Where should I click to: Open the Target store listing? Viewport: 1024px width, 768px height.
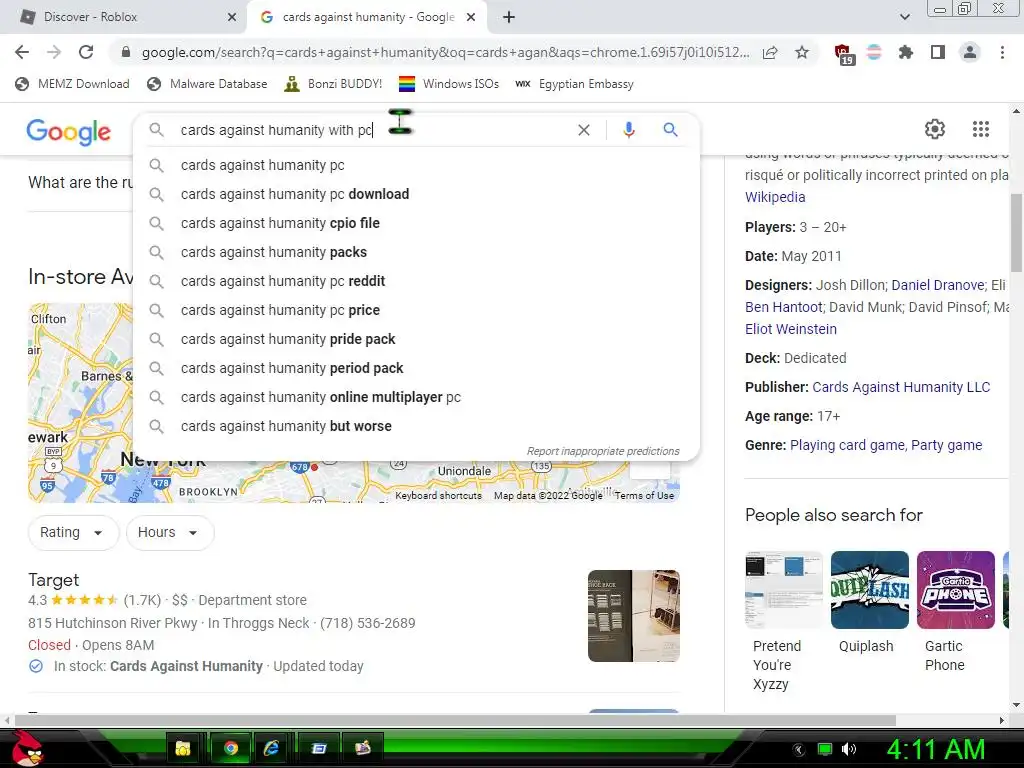coord(54,580)
